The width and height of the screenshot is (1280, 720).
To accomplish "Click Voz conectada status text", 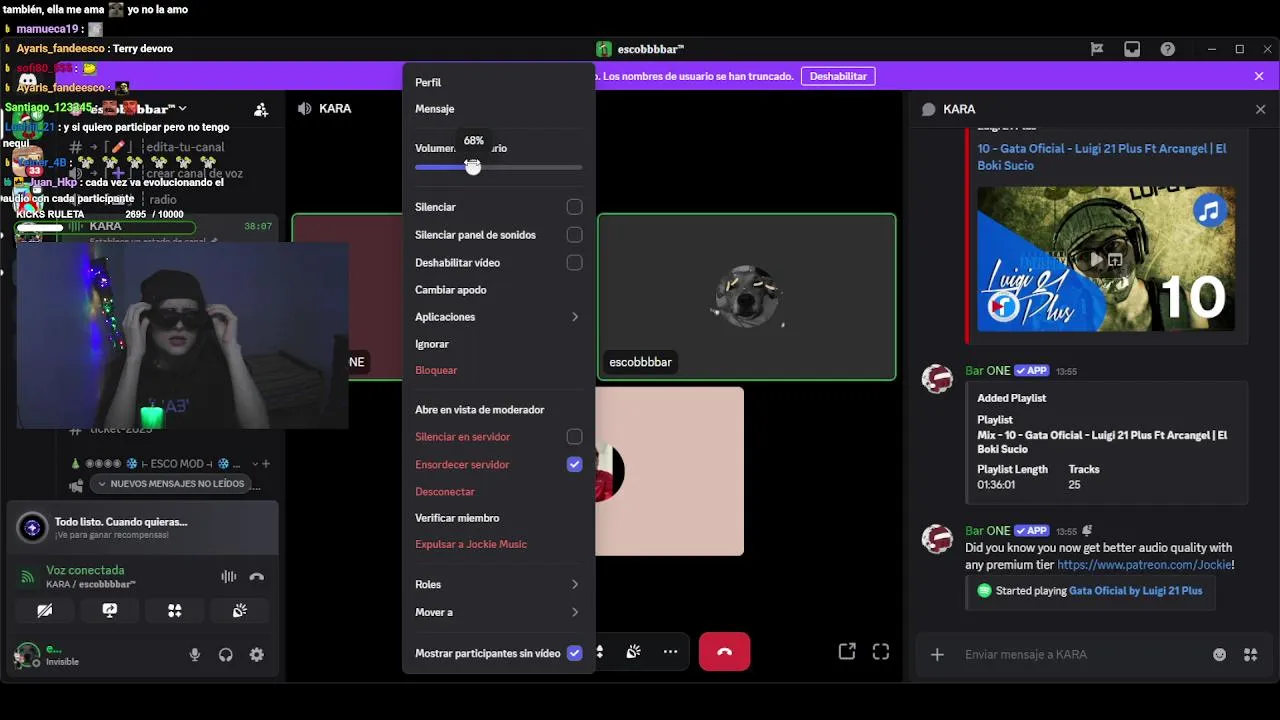I will (85, 570).
